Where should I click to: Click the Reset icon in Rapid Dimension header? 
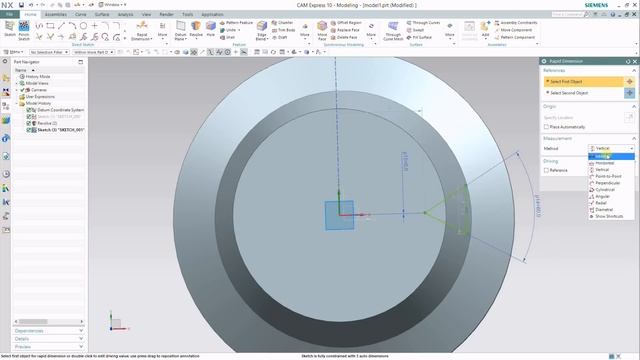click(x=628, y=61)
